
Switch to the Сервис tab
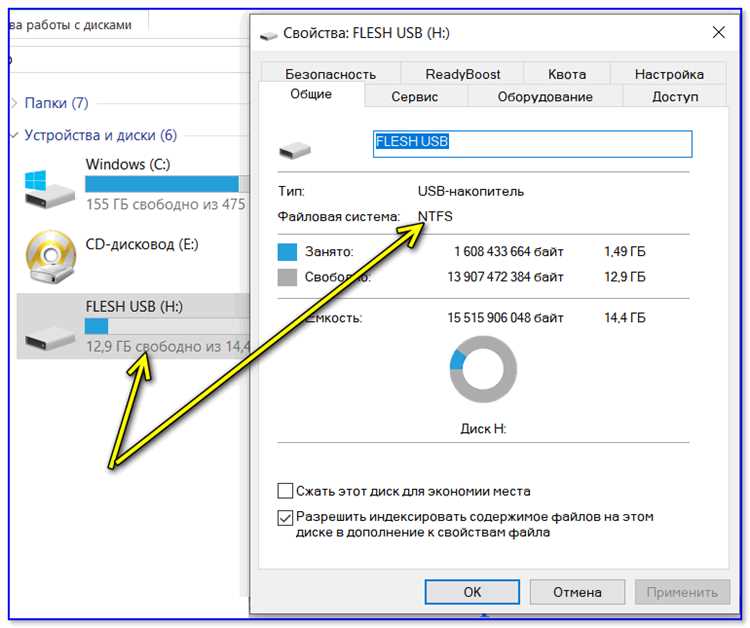415,97
